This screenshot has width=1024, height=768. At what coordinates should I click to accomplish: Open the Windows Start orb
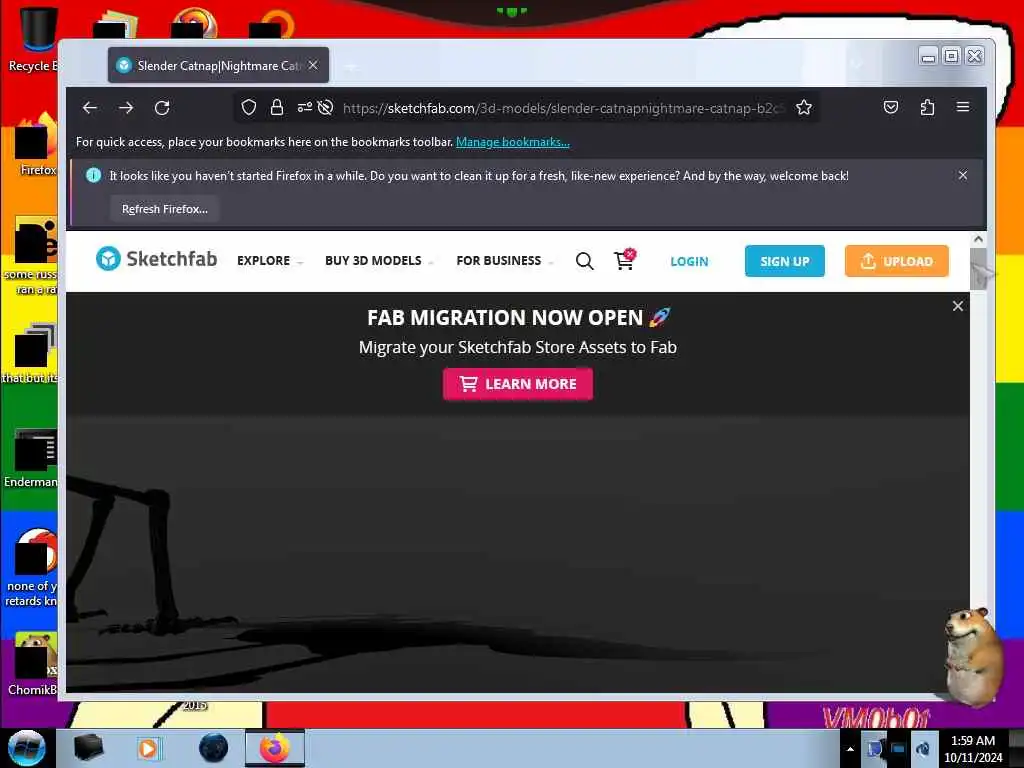(27, 748)
